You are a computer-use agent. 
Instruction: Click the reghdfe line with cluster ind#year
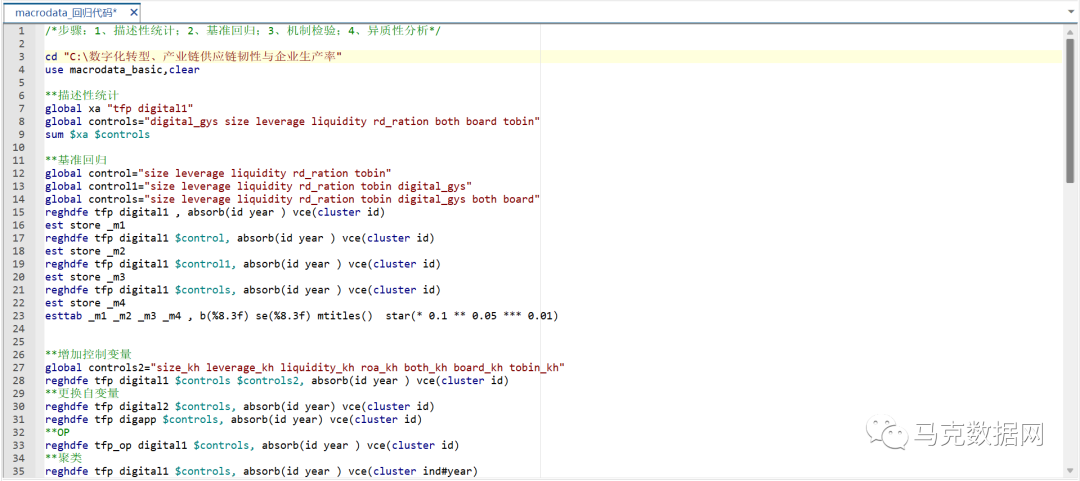click(261, 471)
